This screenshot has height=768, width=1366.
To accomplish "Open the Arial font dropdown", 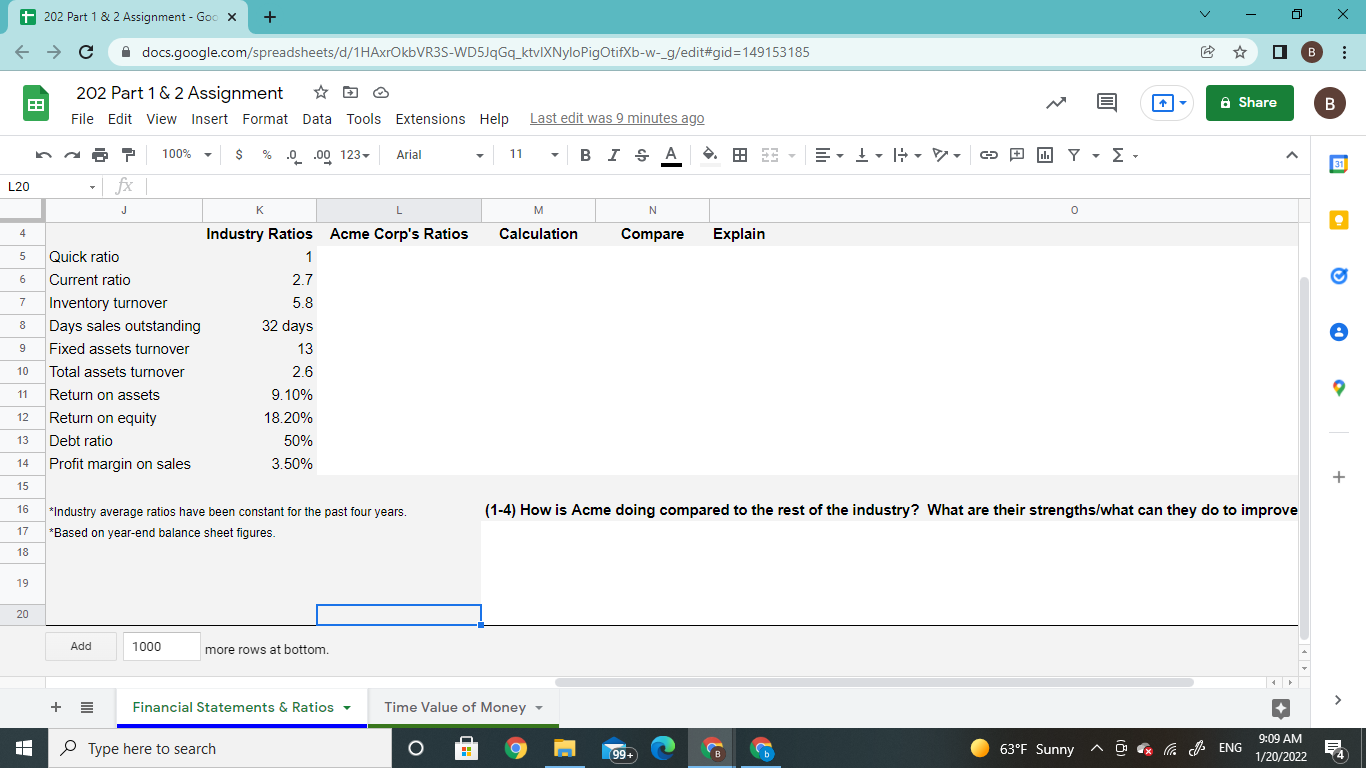I will tap(439, 155).
